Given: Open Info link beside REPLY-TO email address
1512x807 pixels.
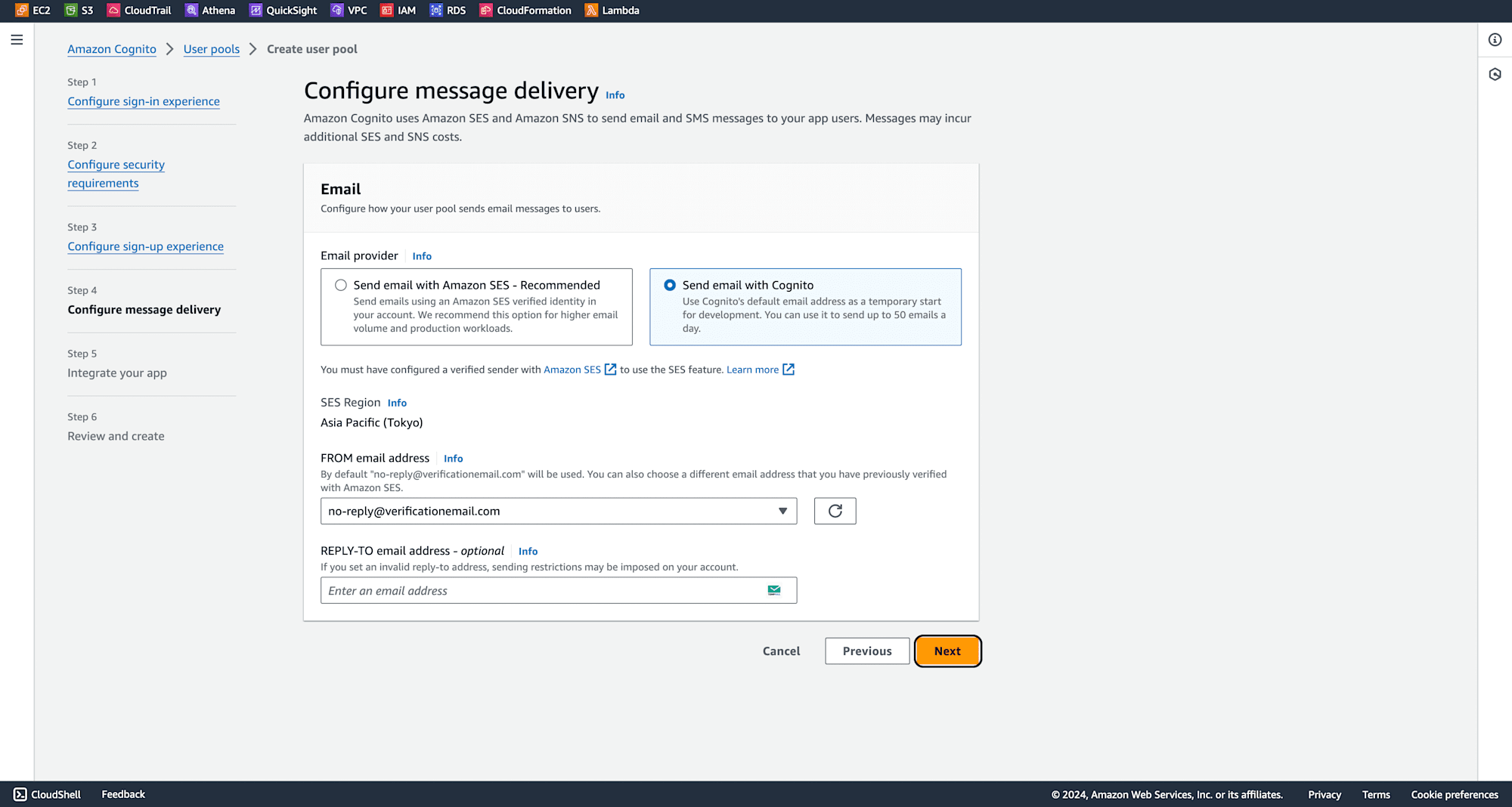Looking at the screenshot, I should click(x=528, y=552).
